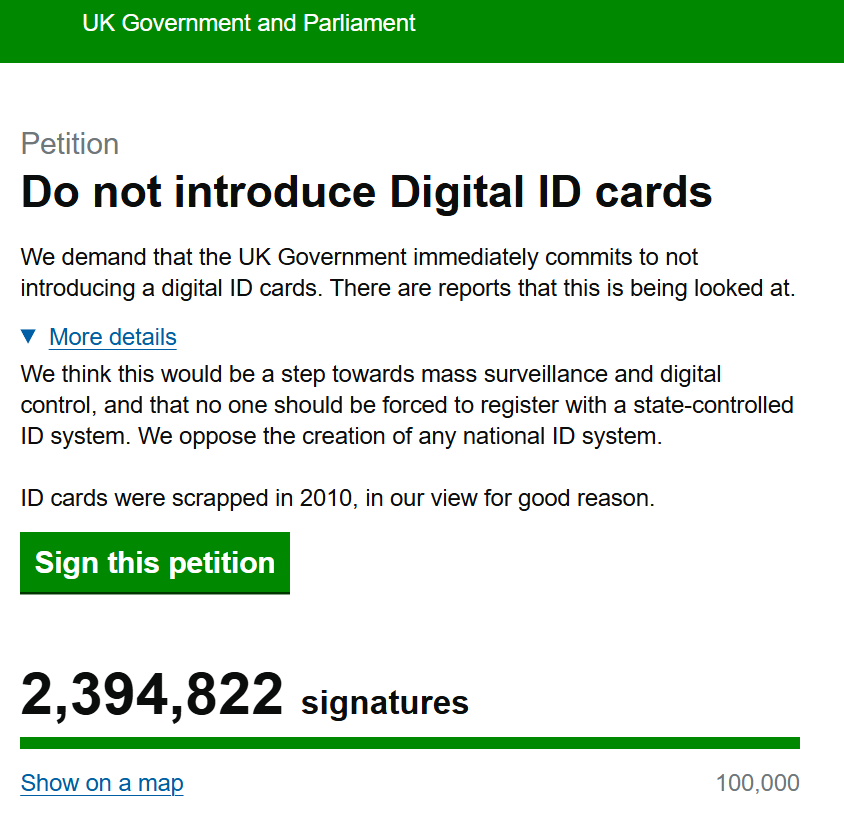Click the 100,000 signature threshold label
Image resolution: width=844 pixels, height=832 pixels.
tap(757, 783)
